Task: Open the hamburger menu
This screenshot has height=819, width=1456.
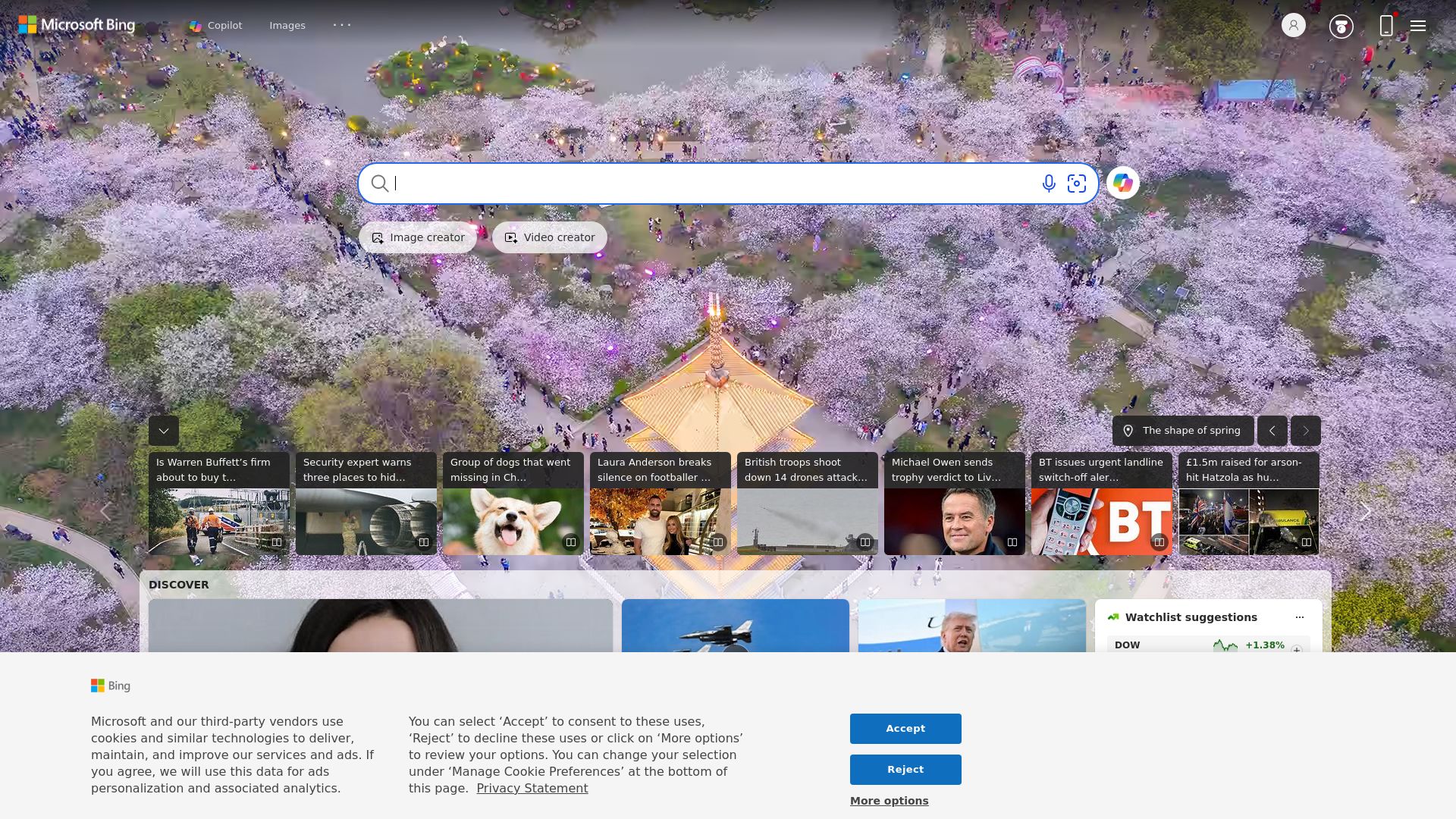Action: coord(1418,25)
